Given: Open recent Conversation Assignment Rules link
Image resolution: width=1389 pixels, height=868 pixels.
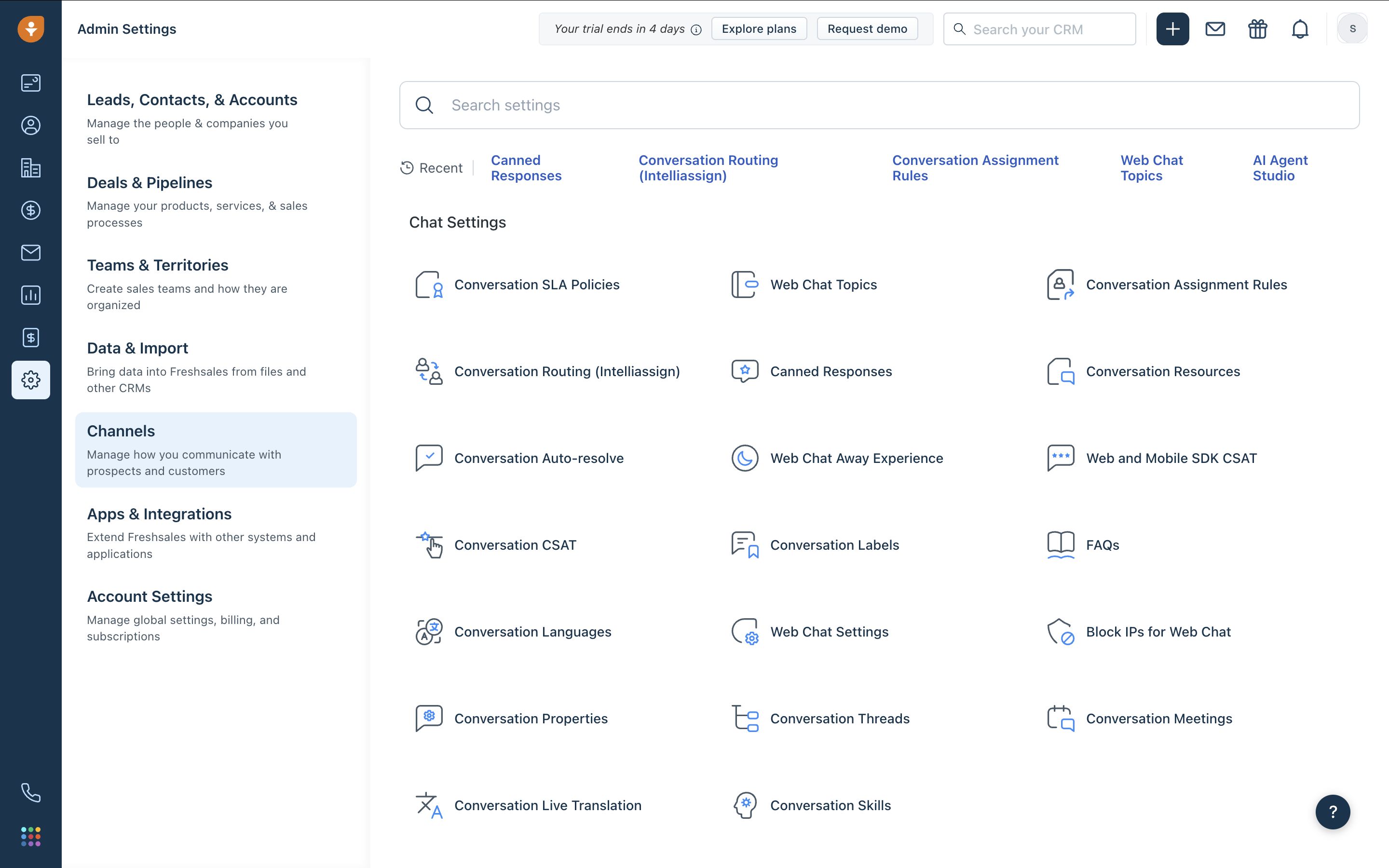Looking at the screenshot, I should click(x=975, y=168).
